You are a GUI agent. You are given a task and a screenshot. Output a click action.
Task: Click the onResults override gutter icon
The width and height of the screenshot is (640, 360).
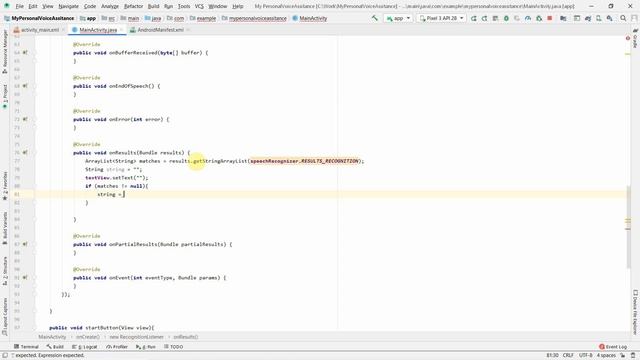coord(25,153)
